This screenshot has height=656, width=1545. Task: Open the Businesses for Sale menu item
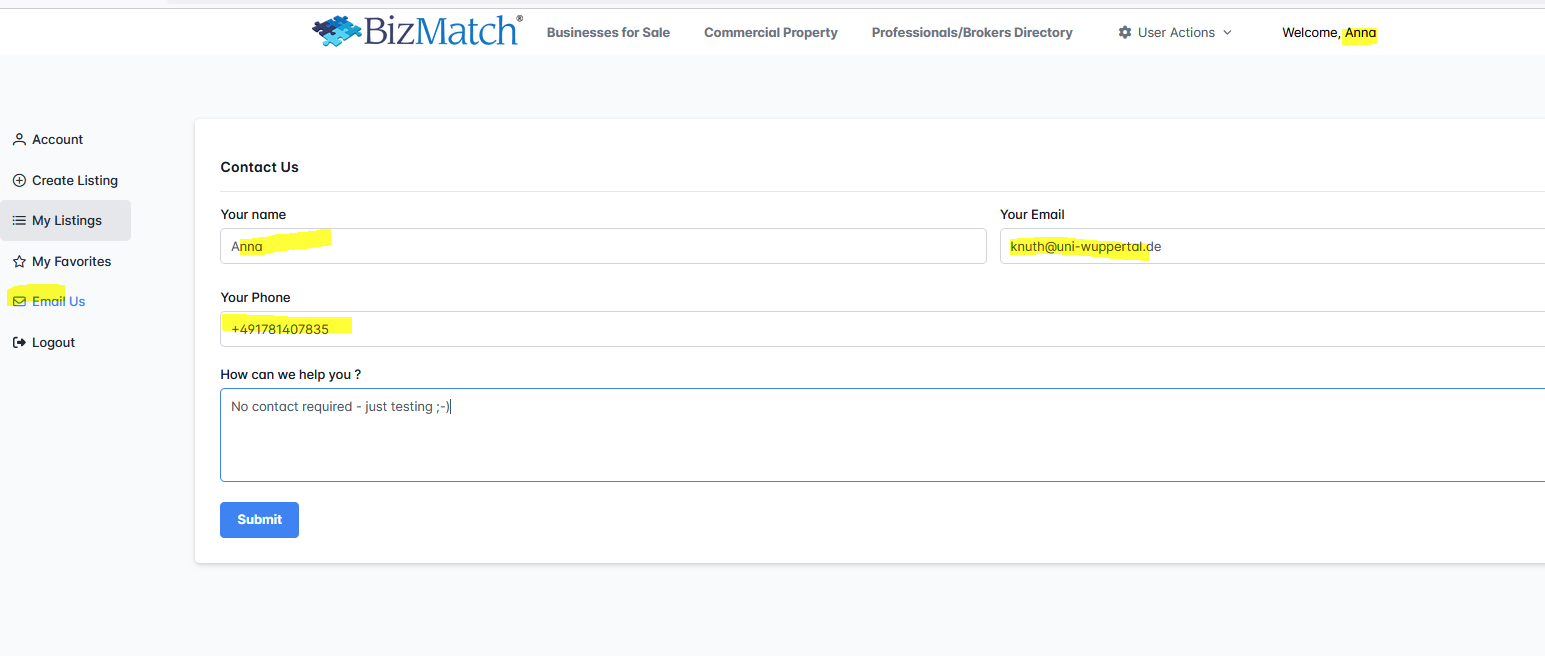click(x=608, y=33)
